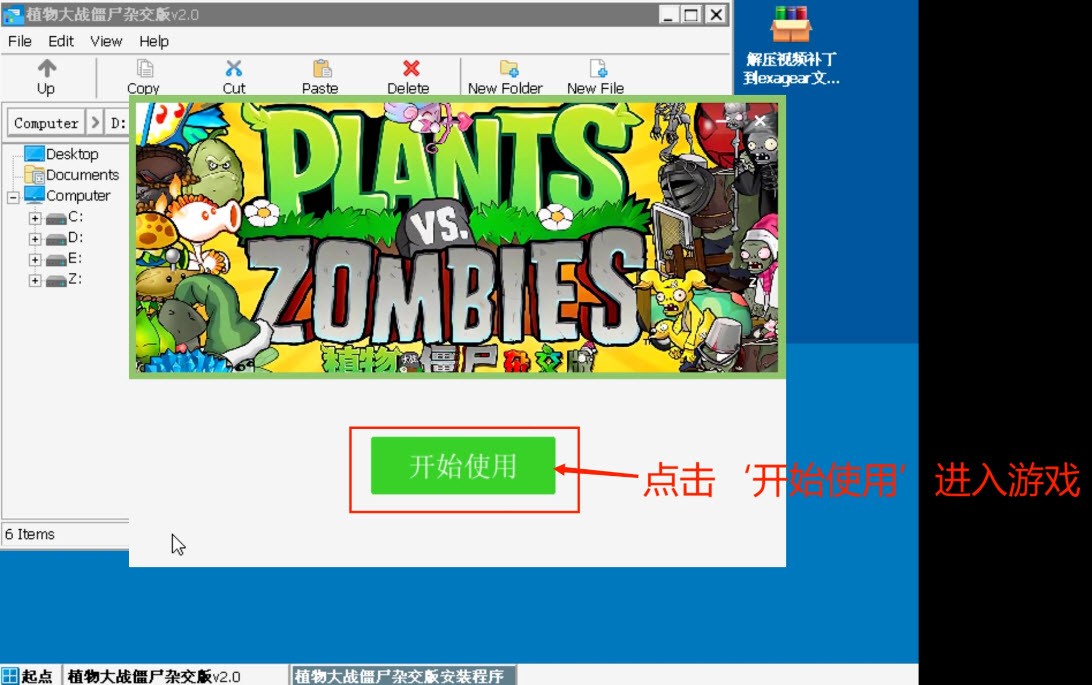
Task: Expand the C: drive node
Action: pos(35,218)
